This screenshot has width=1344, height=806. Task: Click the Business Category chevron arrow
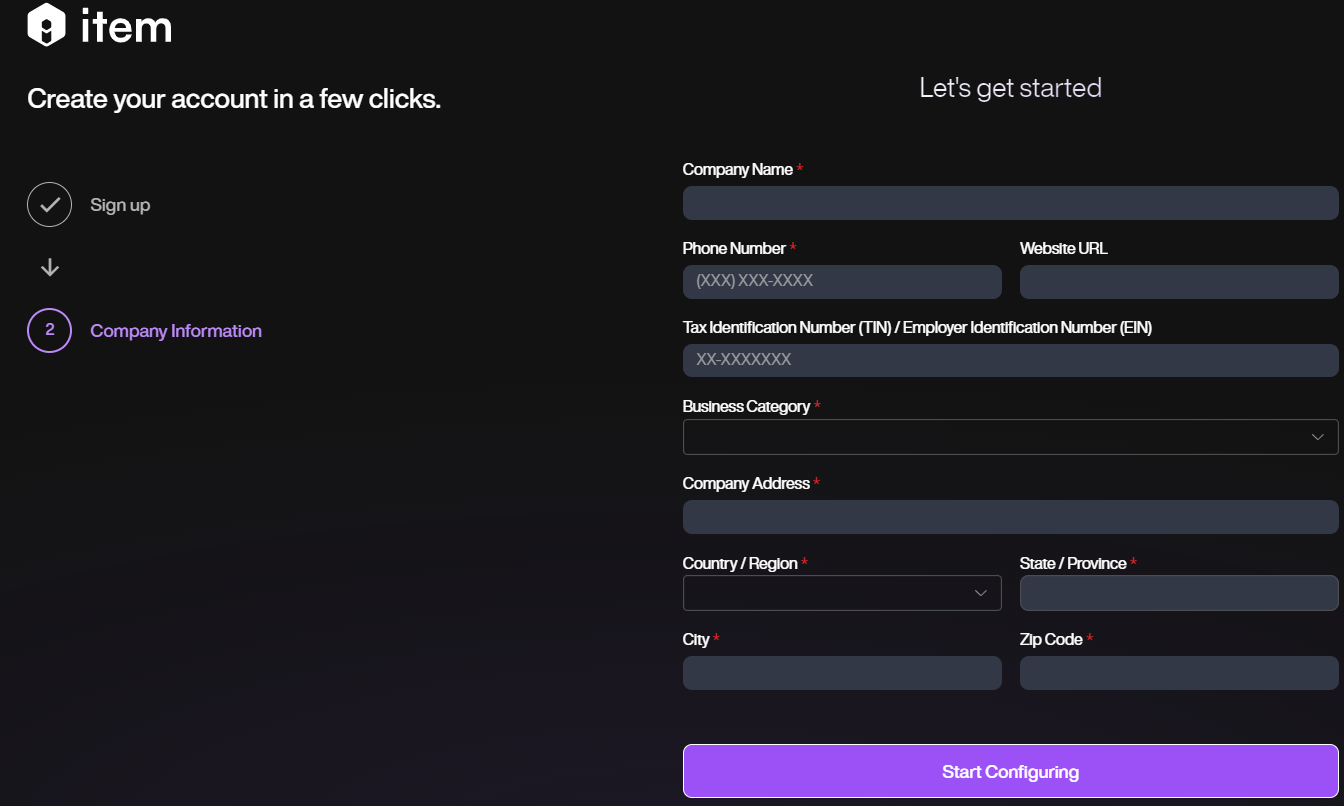[1317, 437]
